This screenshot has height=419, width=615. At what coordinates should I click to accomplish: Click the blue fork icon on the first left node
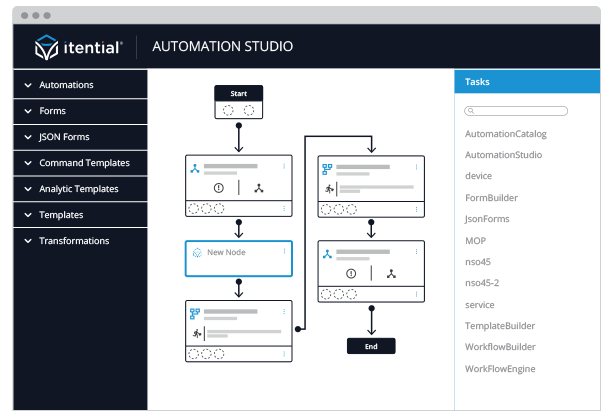[195, 169]
